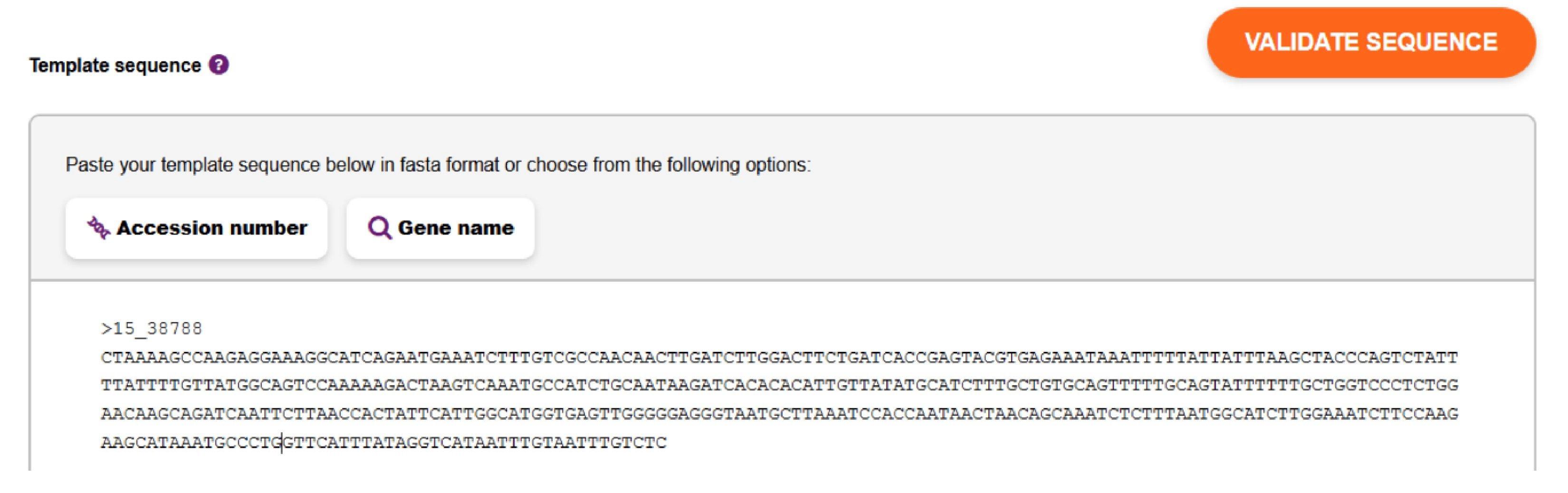Image resolution: width=1568 pixels, height=493 pixels.
Task: Click the Template sequence label text
Action: 115,65
